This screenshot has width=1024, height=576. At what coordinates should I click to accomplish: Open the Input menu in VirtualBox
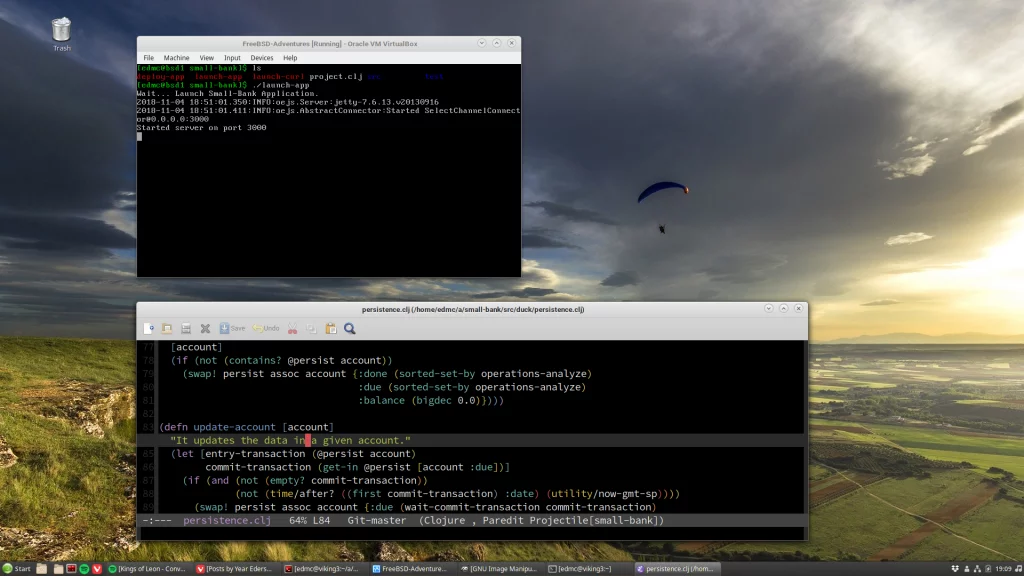click(x=232, y=58)
